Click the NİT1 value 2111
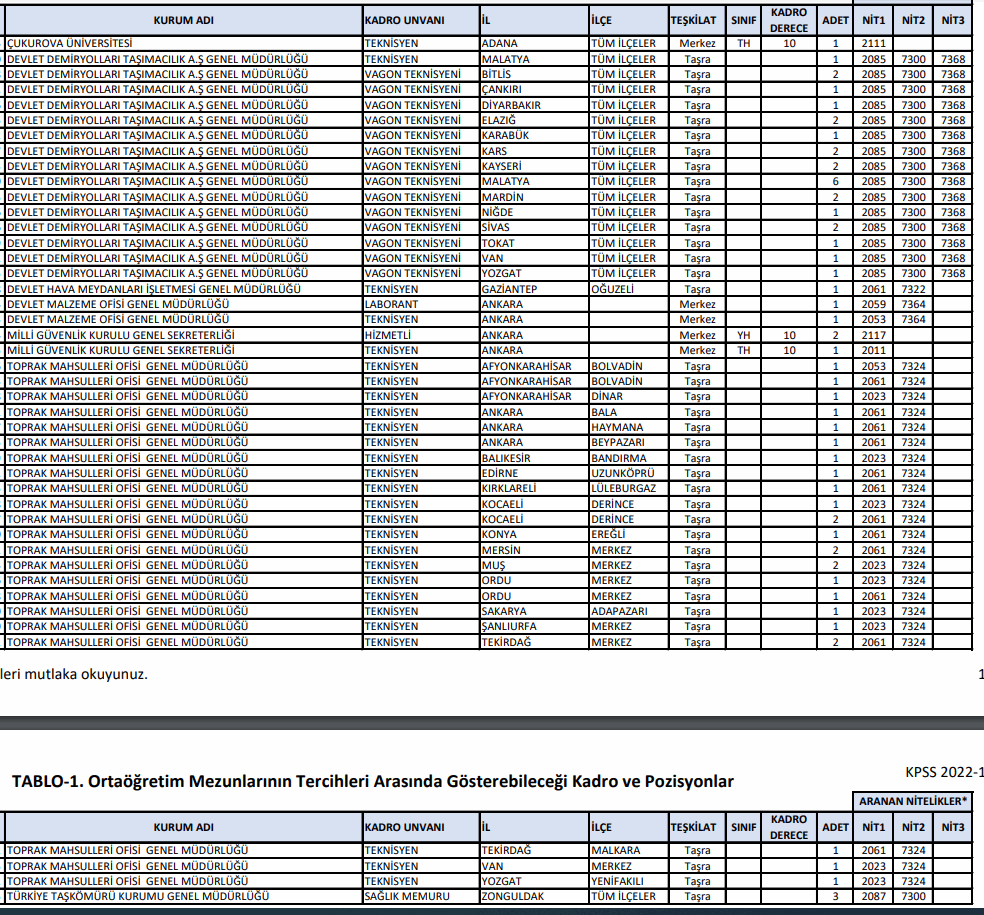The image size is (984, 915). [x=873, y=43]
